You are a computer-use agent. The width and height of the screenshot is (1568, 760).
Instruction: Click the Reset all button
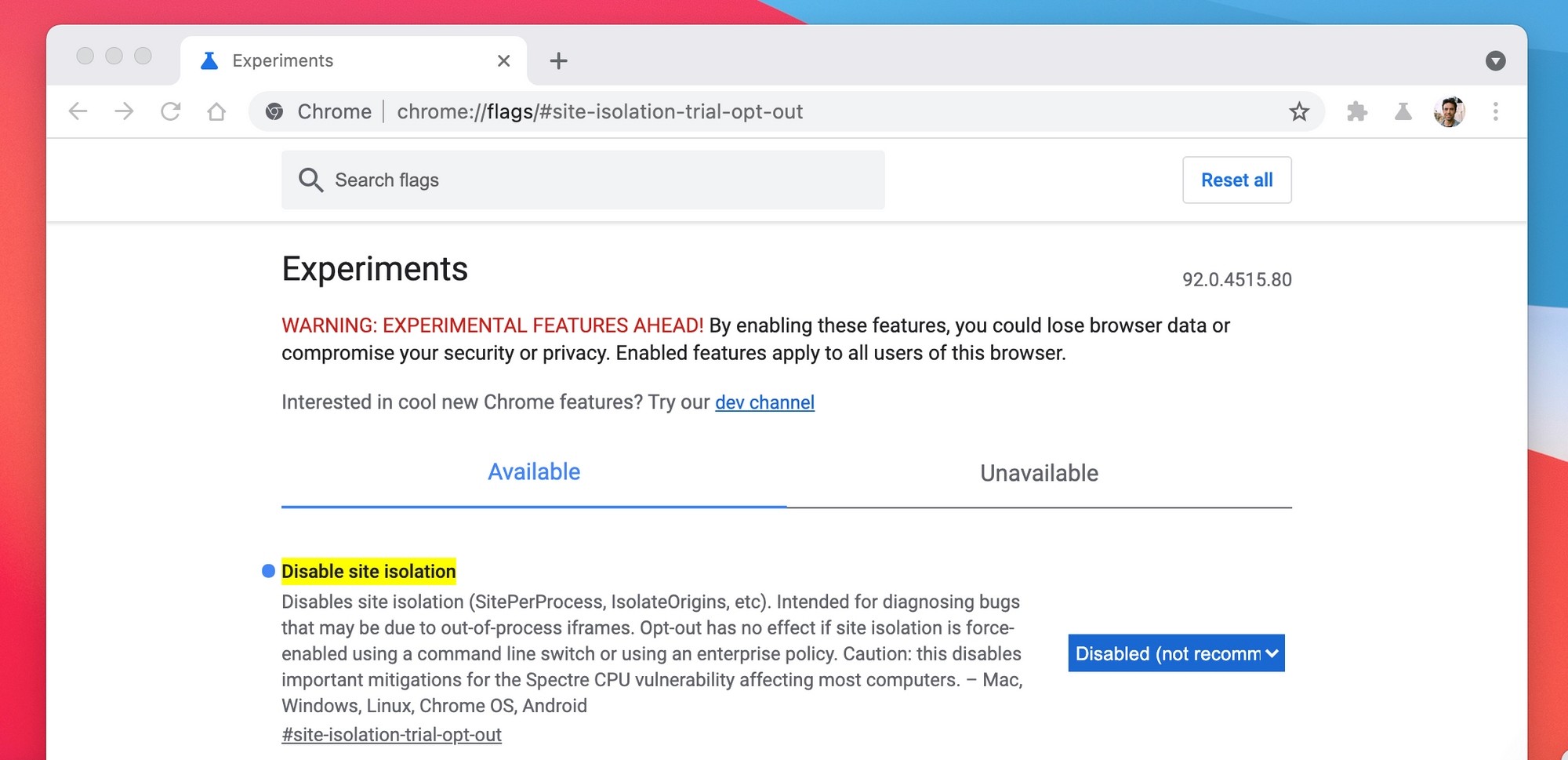[1236, 180]
